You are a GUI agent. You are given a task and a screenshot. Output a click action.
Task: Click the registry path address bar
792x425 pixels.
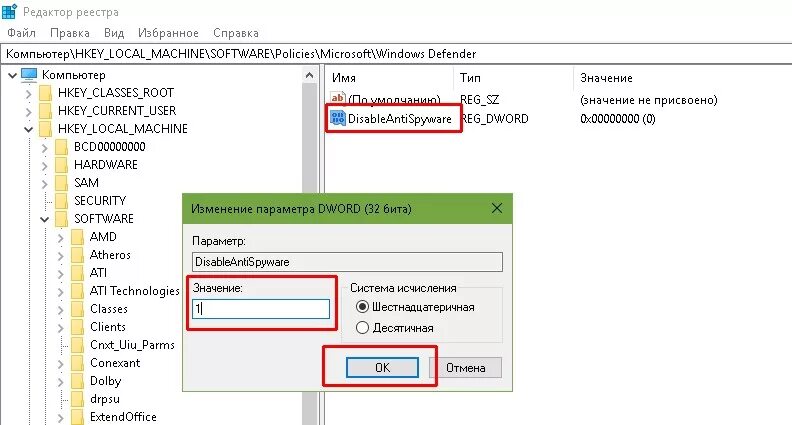pos(396,54)
